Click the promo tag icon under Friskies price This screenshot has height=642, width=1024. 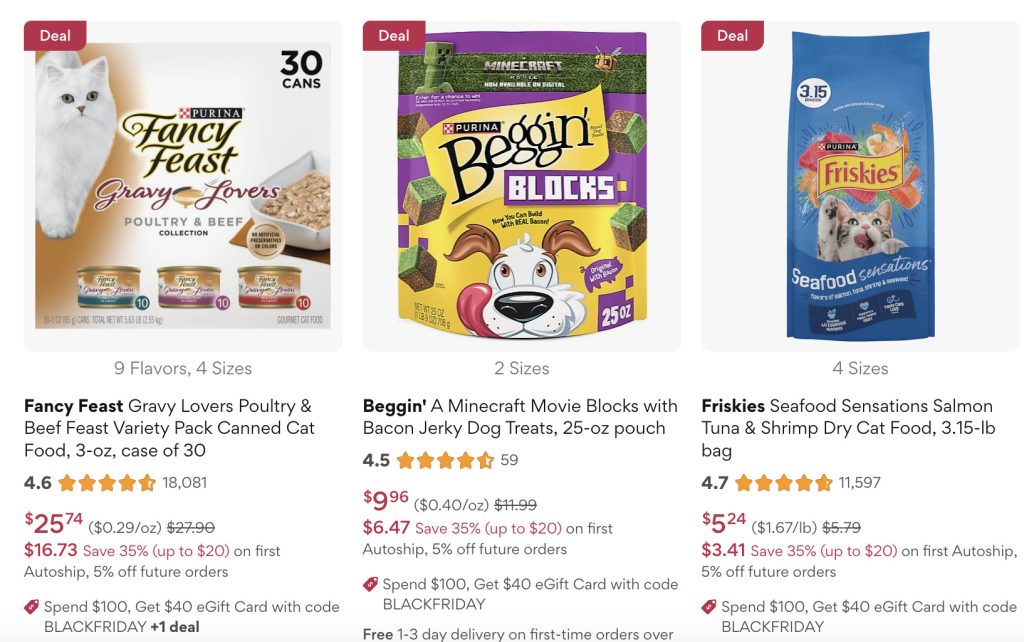point(709,607)
